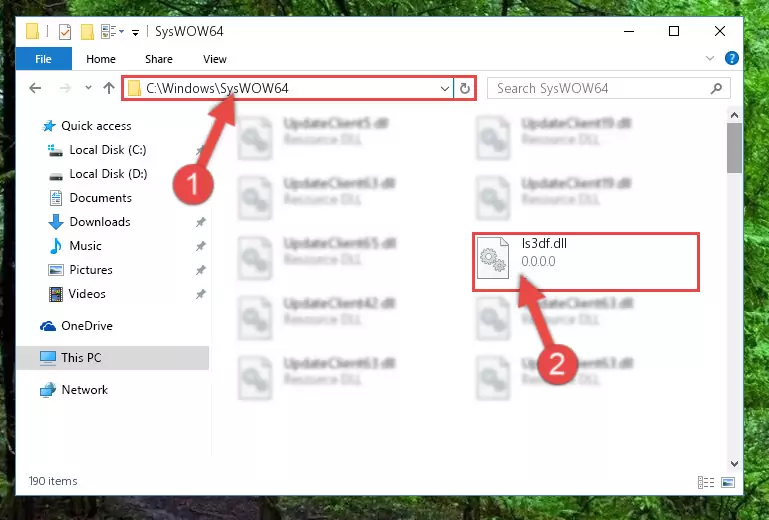
Task: Go up one folder level
Action: 109,88
